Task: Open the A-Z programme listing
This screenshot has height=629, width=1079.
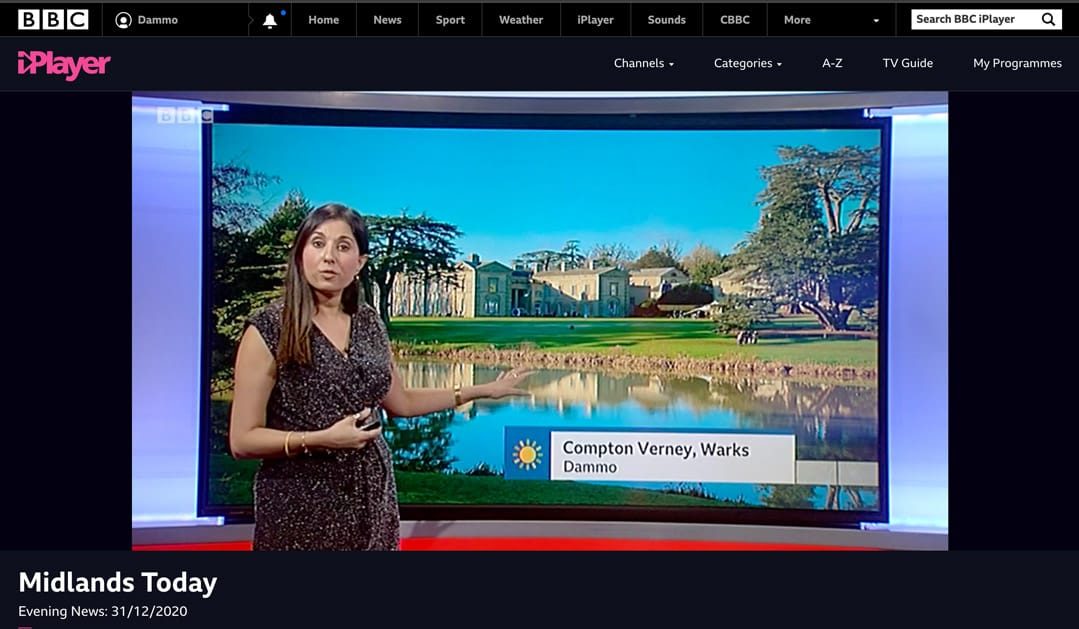Action: click(x=832, y=63)
